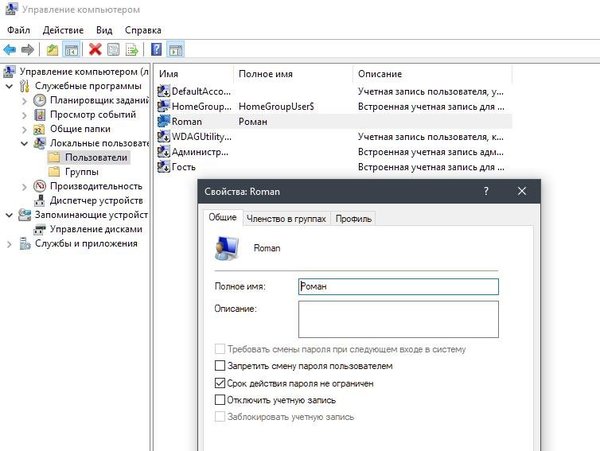600x451 pixels.
Task: Select the Roman user row
Action: click(x=334, y=121)
